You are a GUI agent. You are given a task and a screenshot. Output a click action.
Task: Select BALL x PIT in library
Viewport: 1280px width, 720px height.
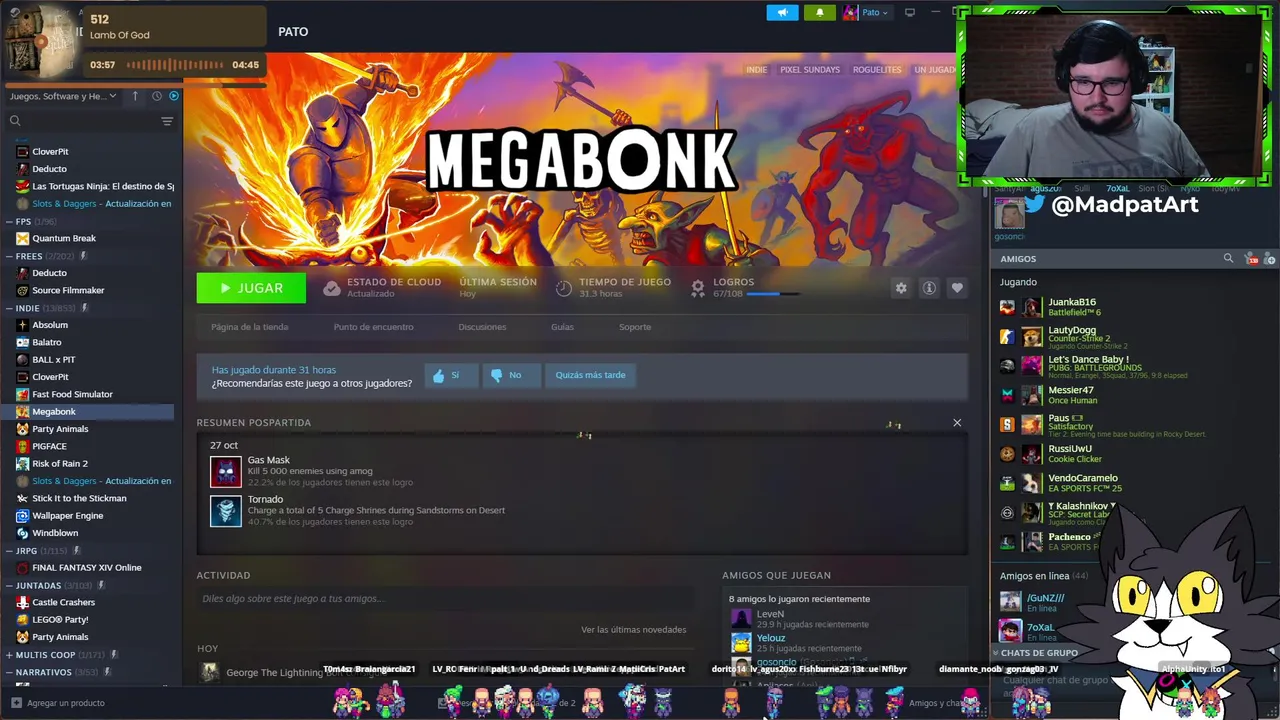(x=54, y=359)
